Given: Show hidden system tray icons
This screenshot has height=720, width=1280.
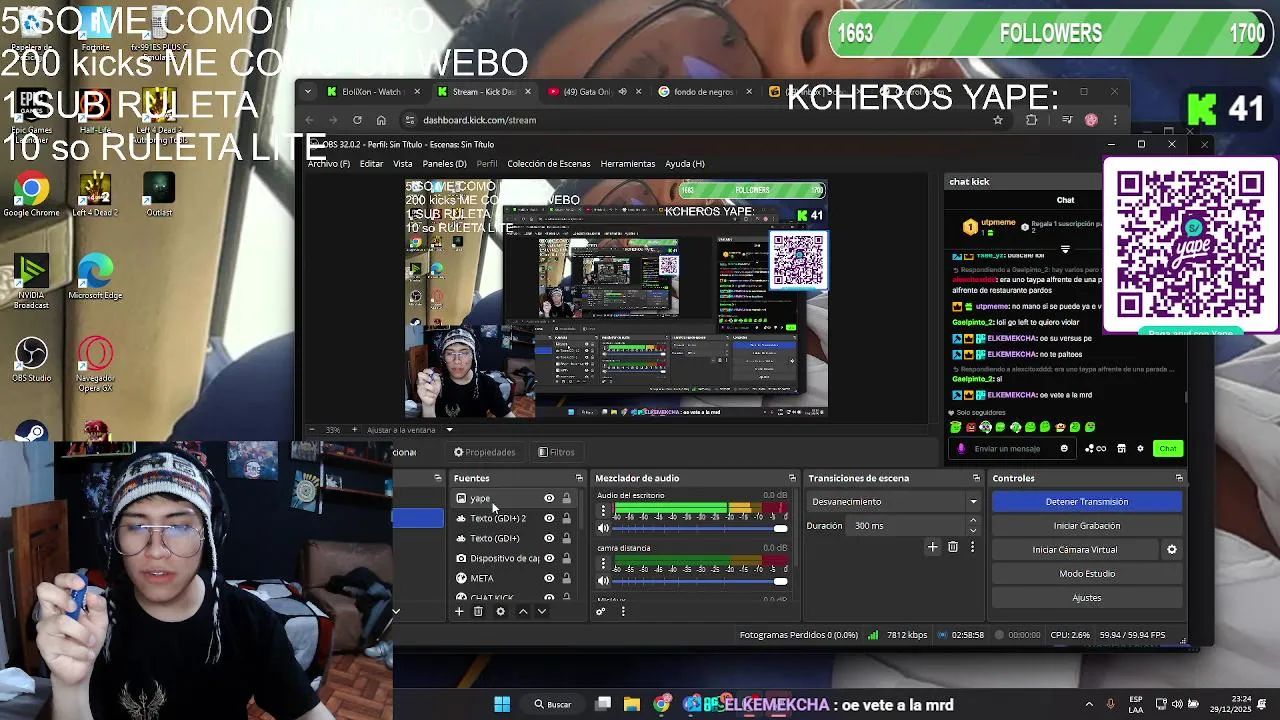Looking at the screenshot, I should 1089,704.
